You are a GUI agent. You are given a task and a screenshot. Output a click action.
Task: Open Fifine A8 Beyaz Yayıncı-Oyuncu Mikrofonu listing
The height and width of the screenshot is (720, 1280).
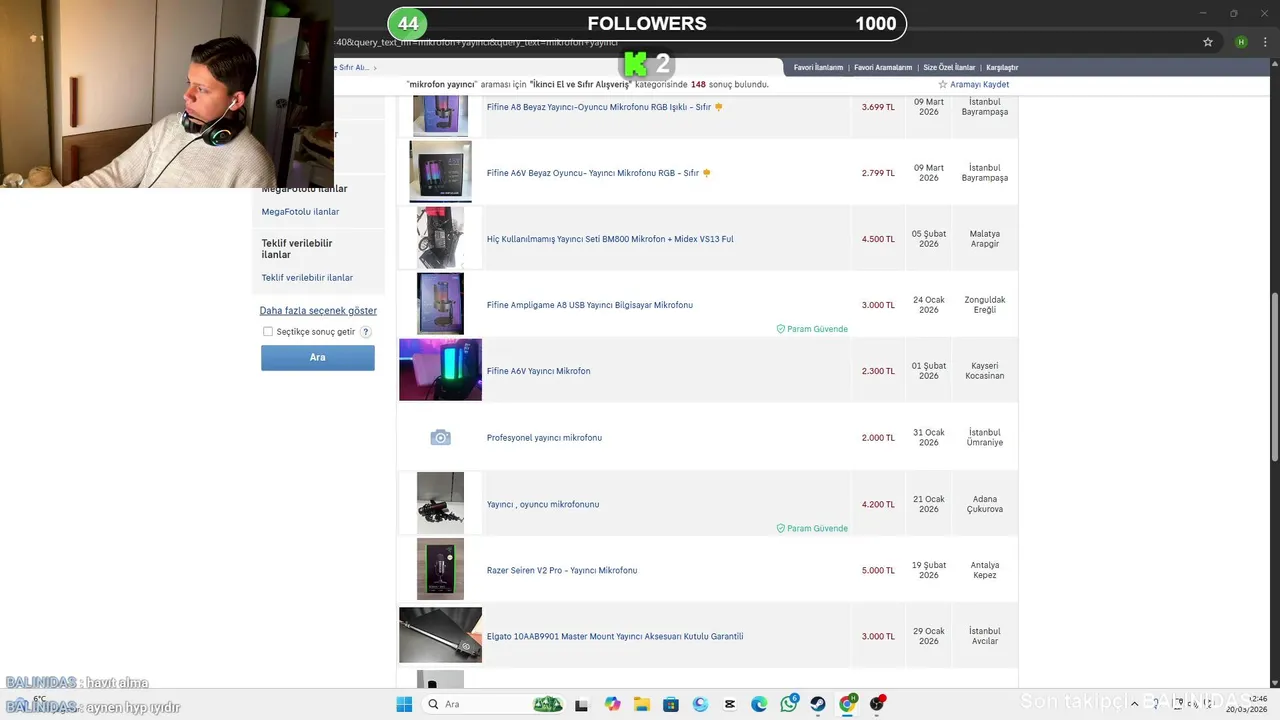tap(598, 107)
